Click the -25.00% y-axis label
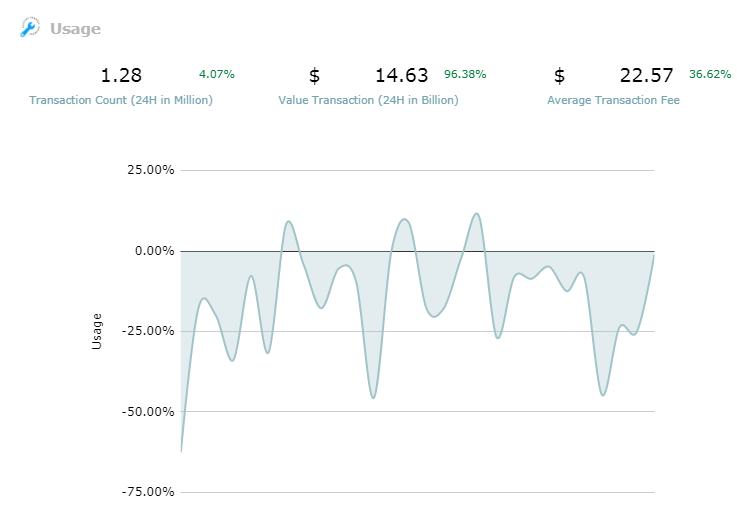The height and width of the screenshot is (515, 737). coord(147,331)
